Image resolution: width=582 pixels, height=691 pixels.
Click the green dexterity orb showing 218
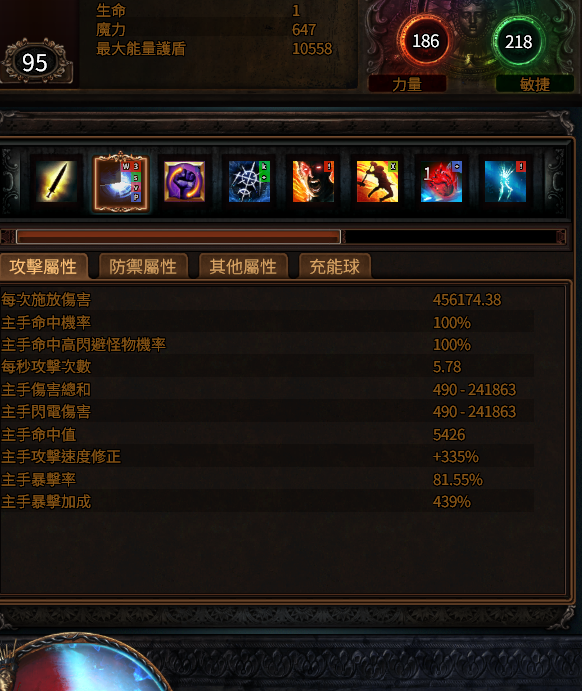point(519,42)
